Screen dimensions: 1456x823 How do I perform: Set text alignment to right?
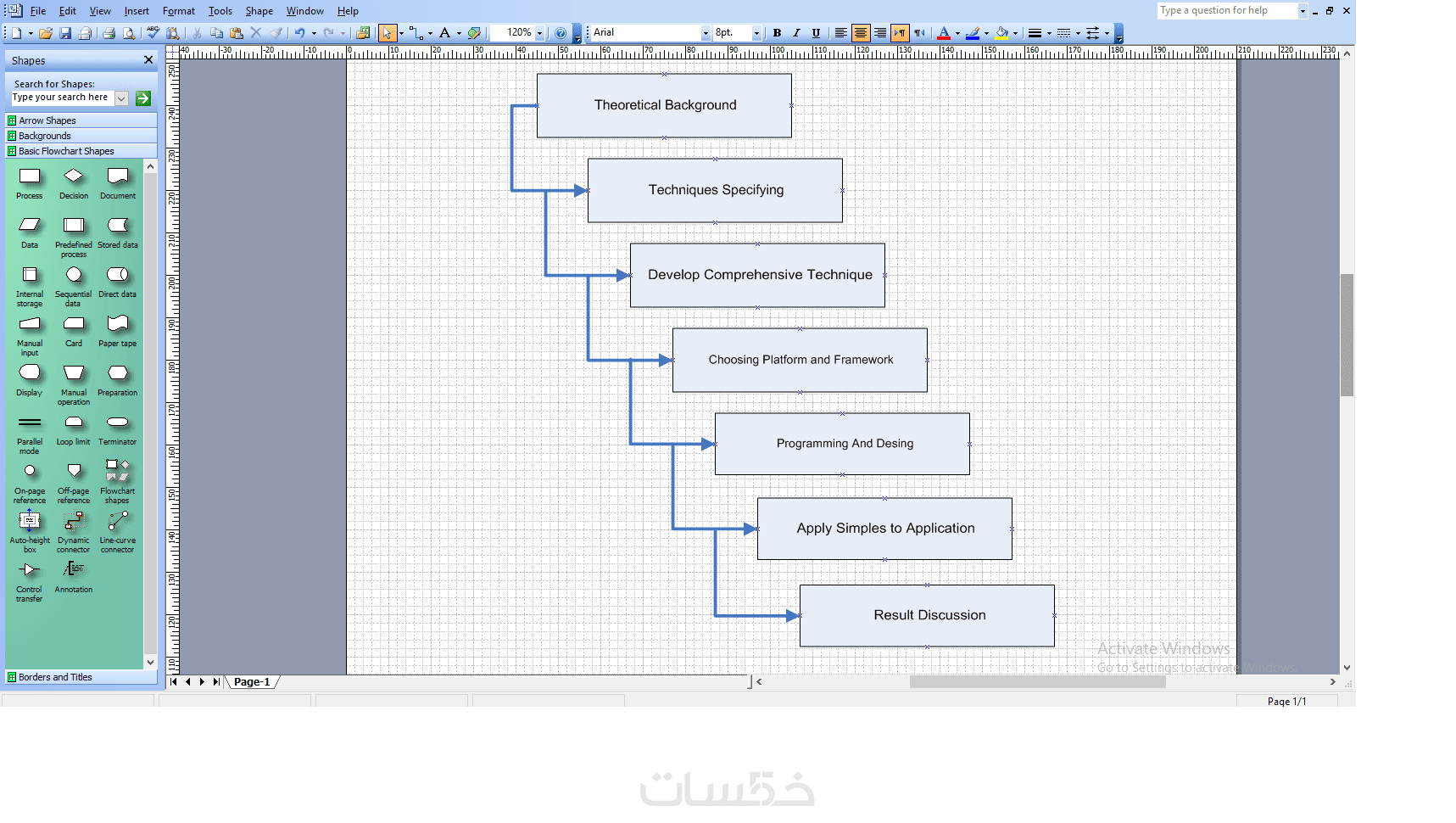880,33
